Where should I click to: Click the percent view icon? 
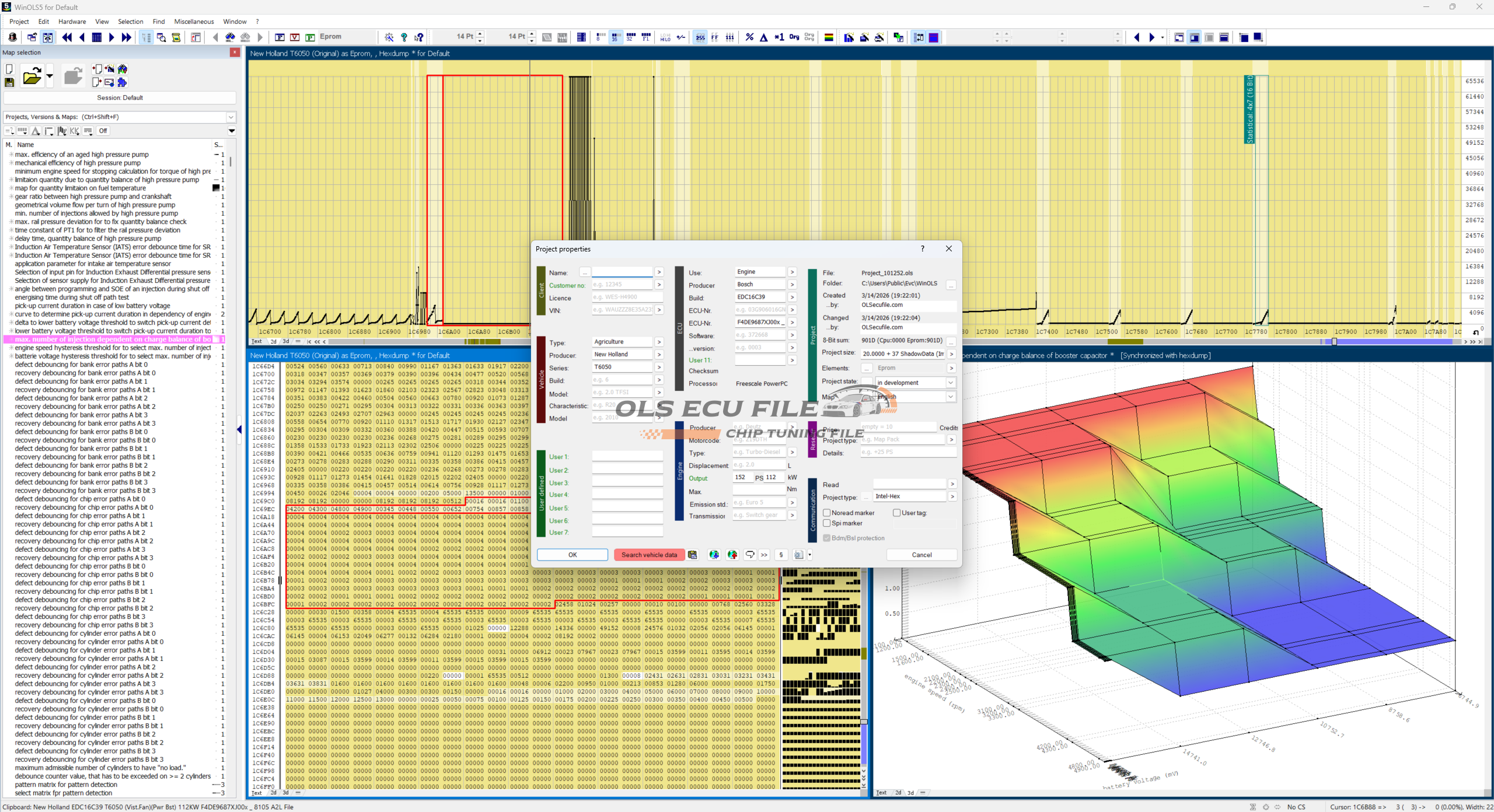pyautogui.click(x=749, y=37)
